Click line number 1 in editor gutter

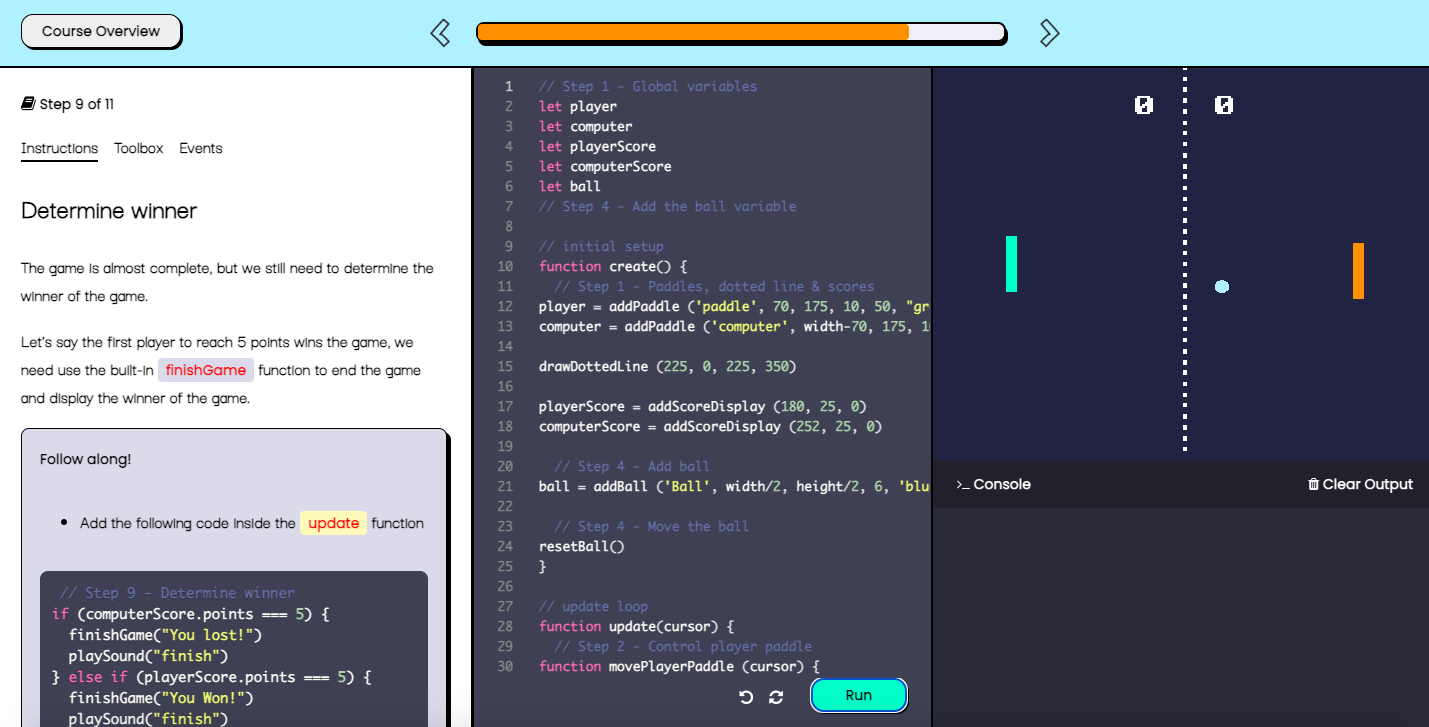[509, 86]
